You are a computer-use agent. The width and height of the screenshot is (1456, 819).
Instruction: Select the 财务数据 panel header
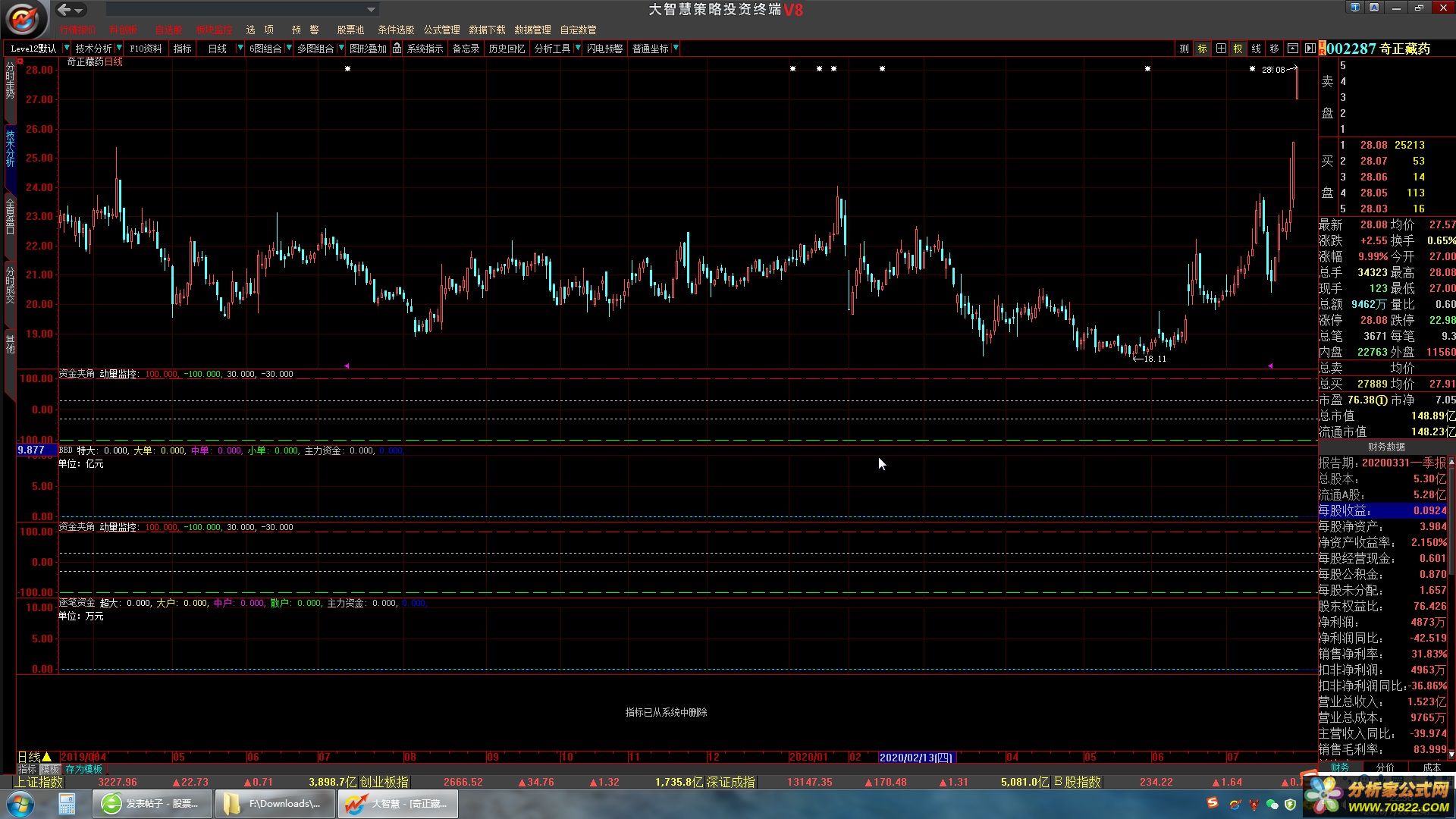click(1386, 447)
